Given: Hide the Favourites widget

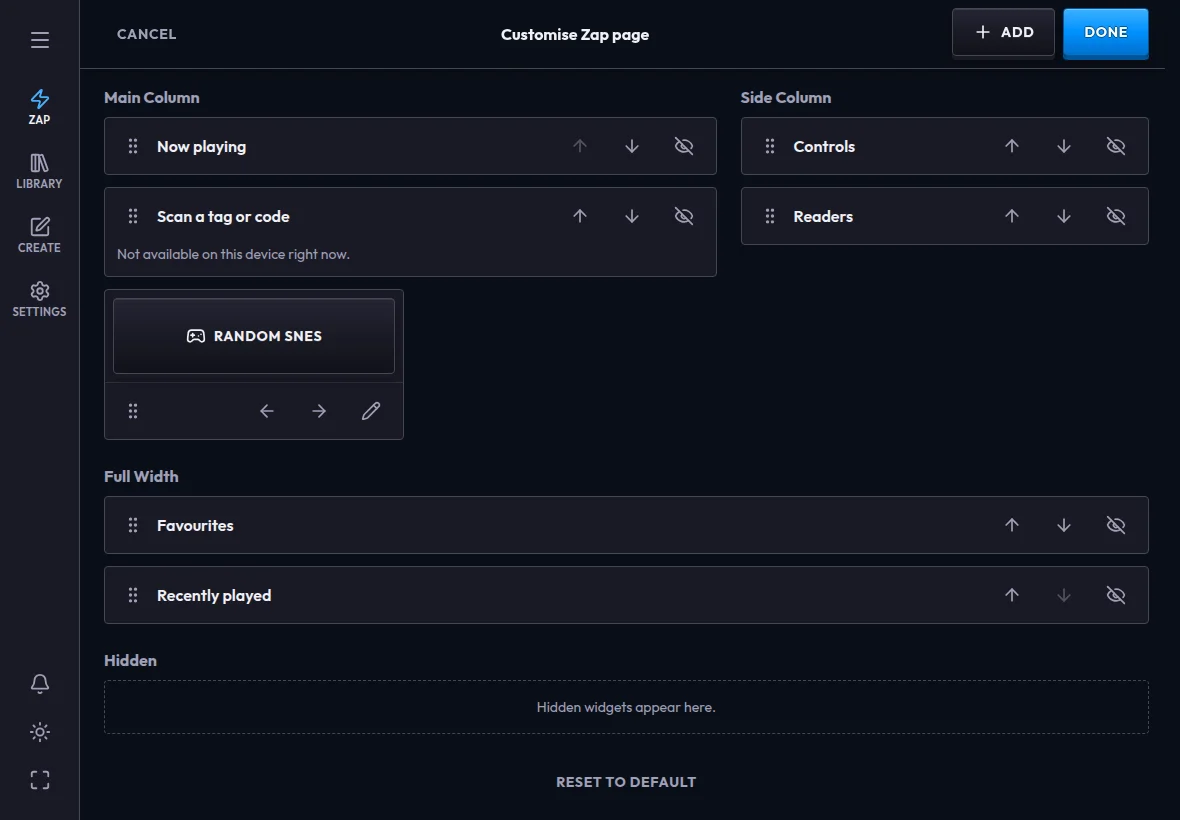Looking at the screenshot, I should [x=1116, y=525].
